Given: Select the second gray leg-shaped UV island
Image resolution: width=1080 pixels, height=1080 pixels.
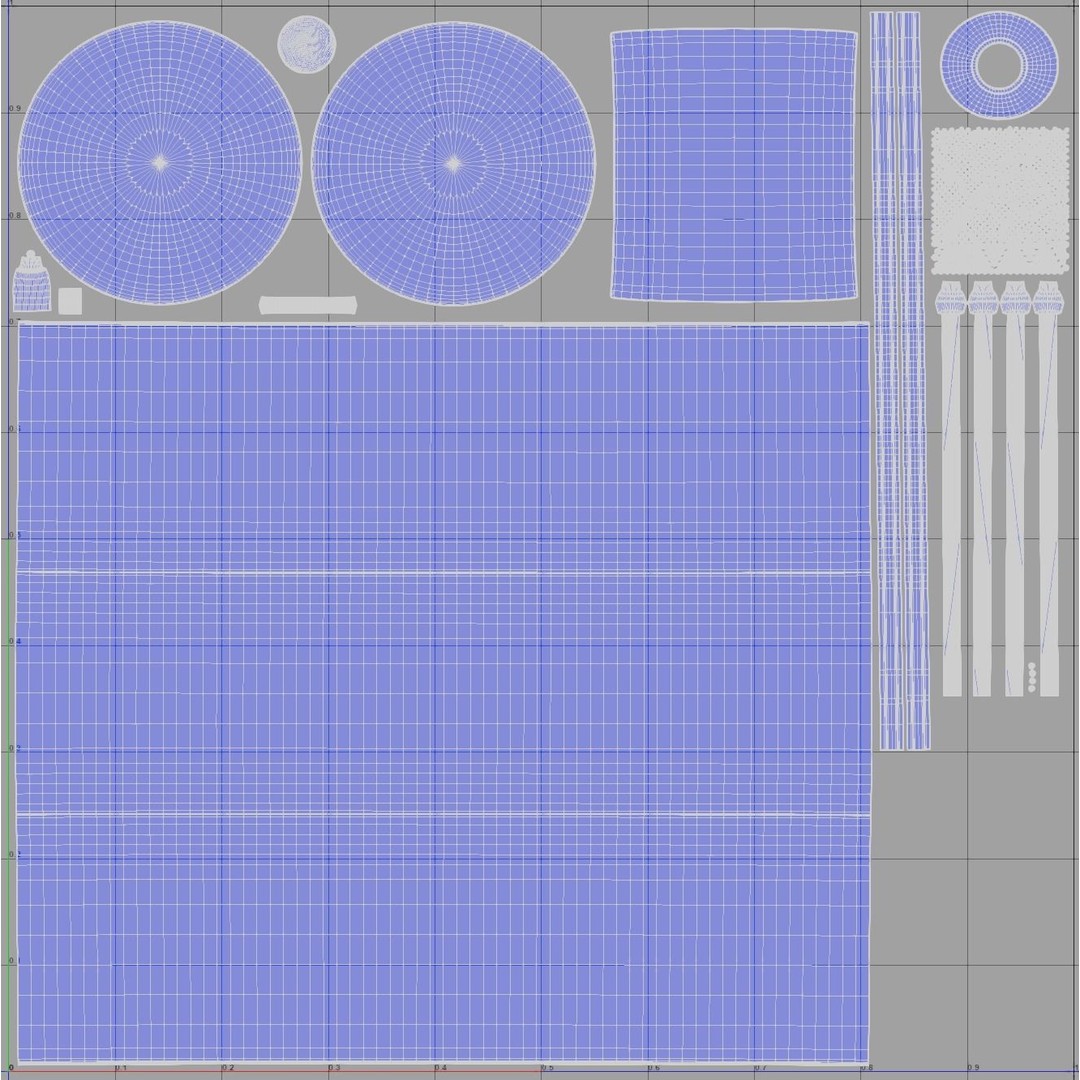Looking at the screenshot, I should coord(982,488).
